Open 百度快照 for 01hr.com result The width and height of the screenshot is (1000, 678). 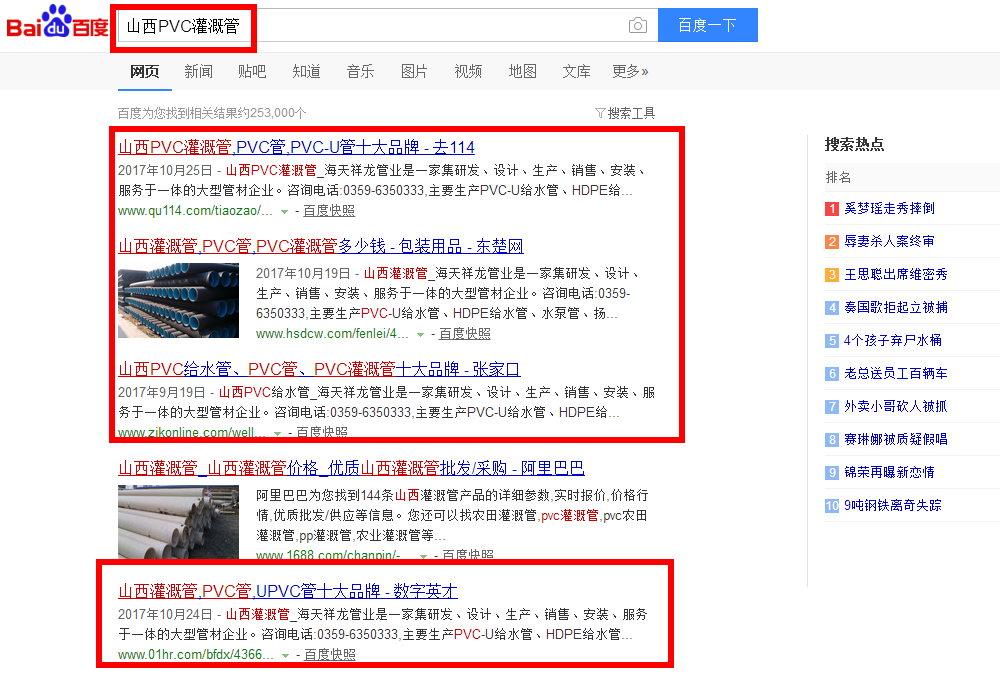tap(330, 654)
